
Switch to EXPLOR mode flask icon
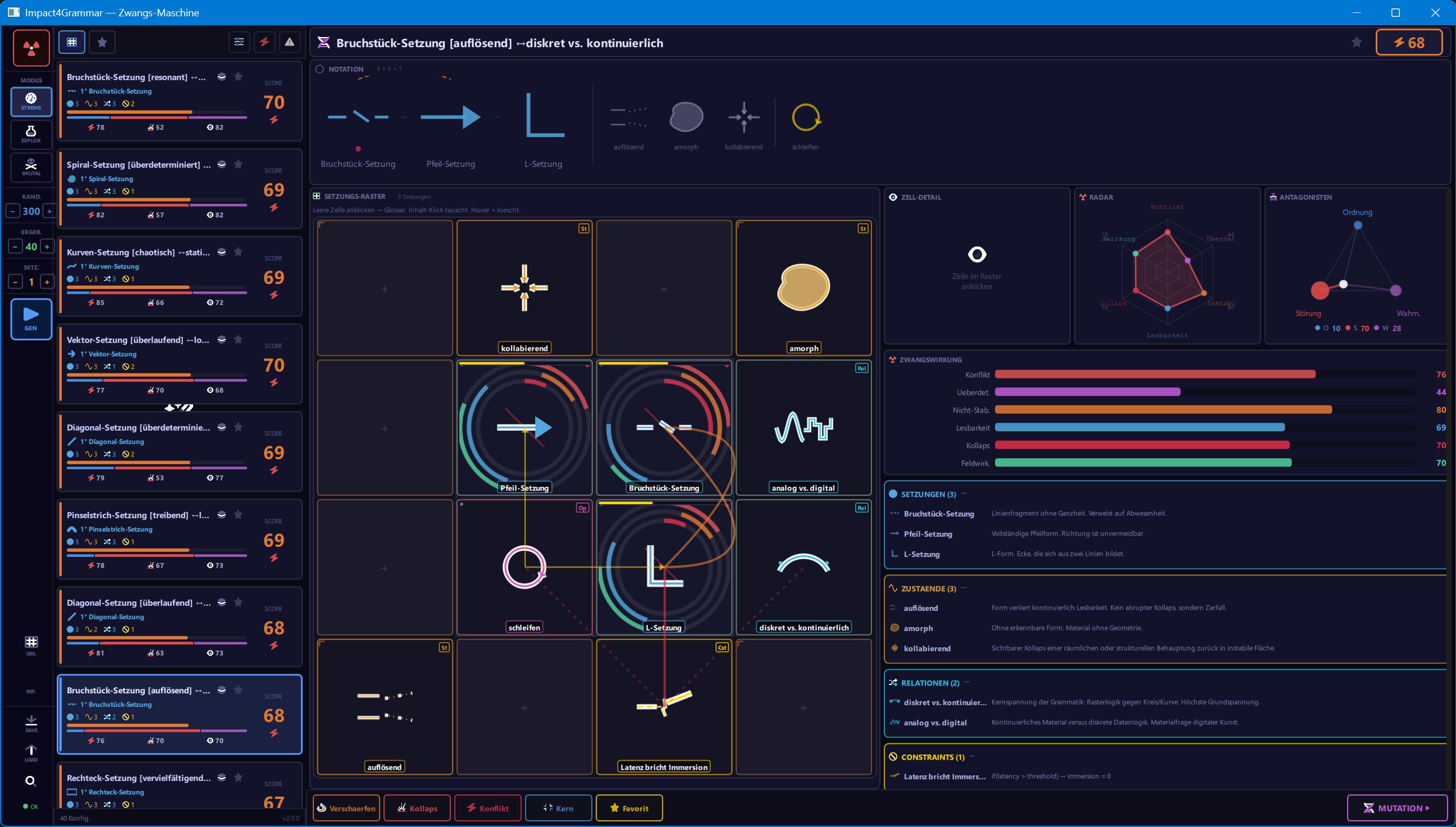tap(31, 135)
